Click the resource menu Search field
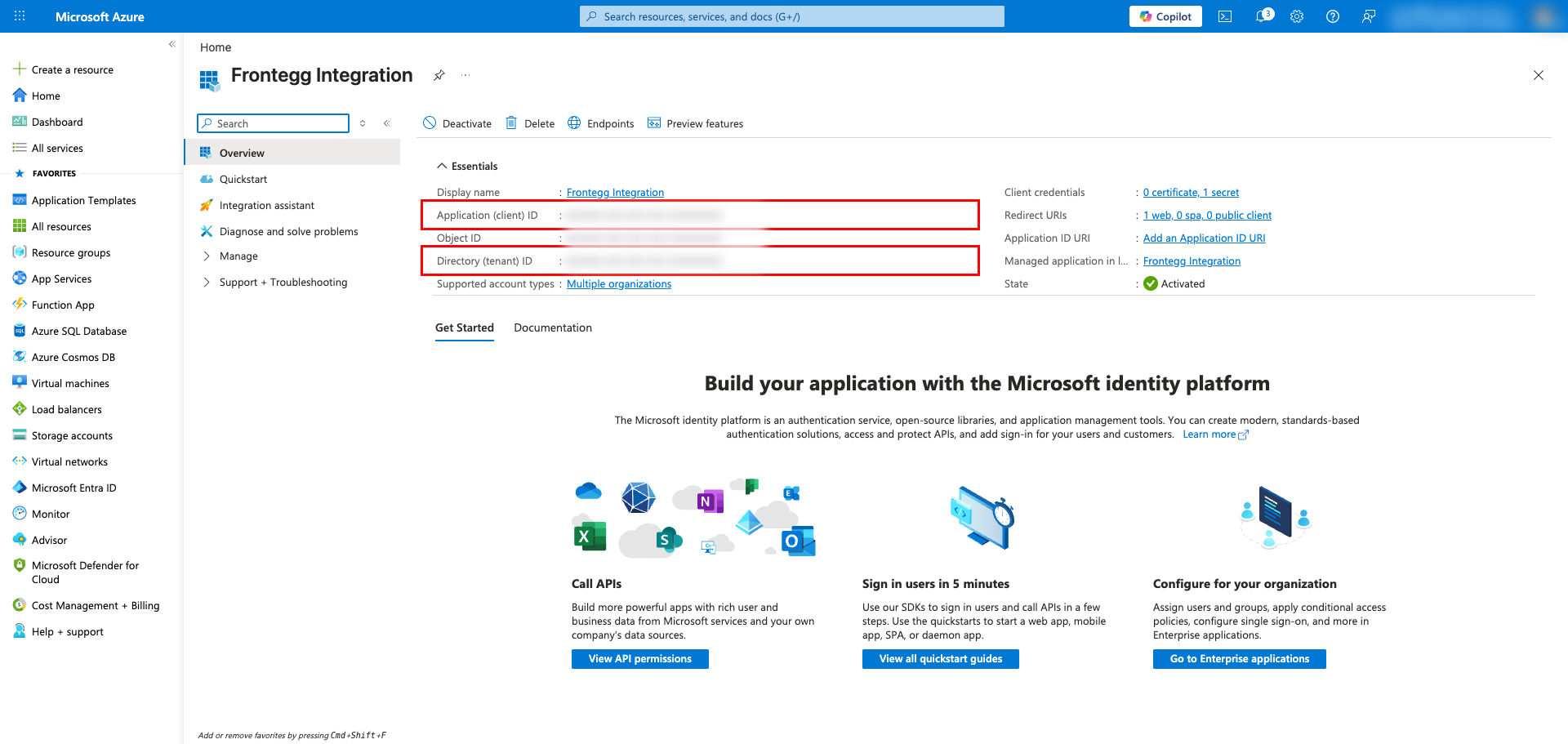1568x744 pixels. click(274, 123)
